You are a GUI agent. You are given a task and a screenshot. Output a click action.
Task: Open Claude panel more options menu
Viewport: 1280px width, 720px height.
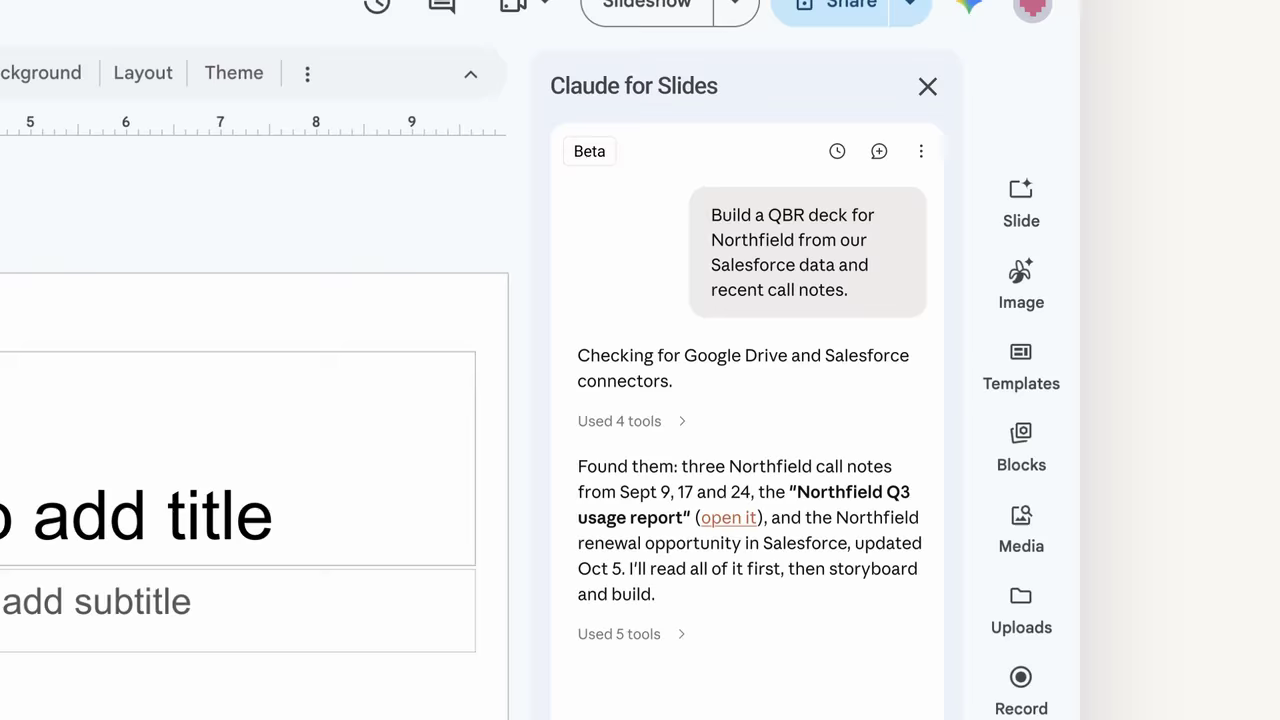(x=921, y=151)
